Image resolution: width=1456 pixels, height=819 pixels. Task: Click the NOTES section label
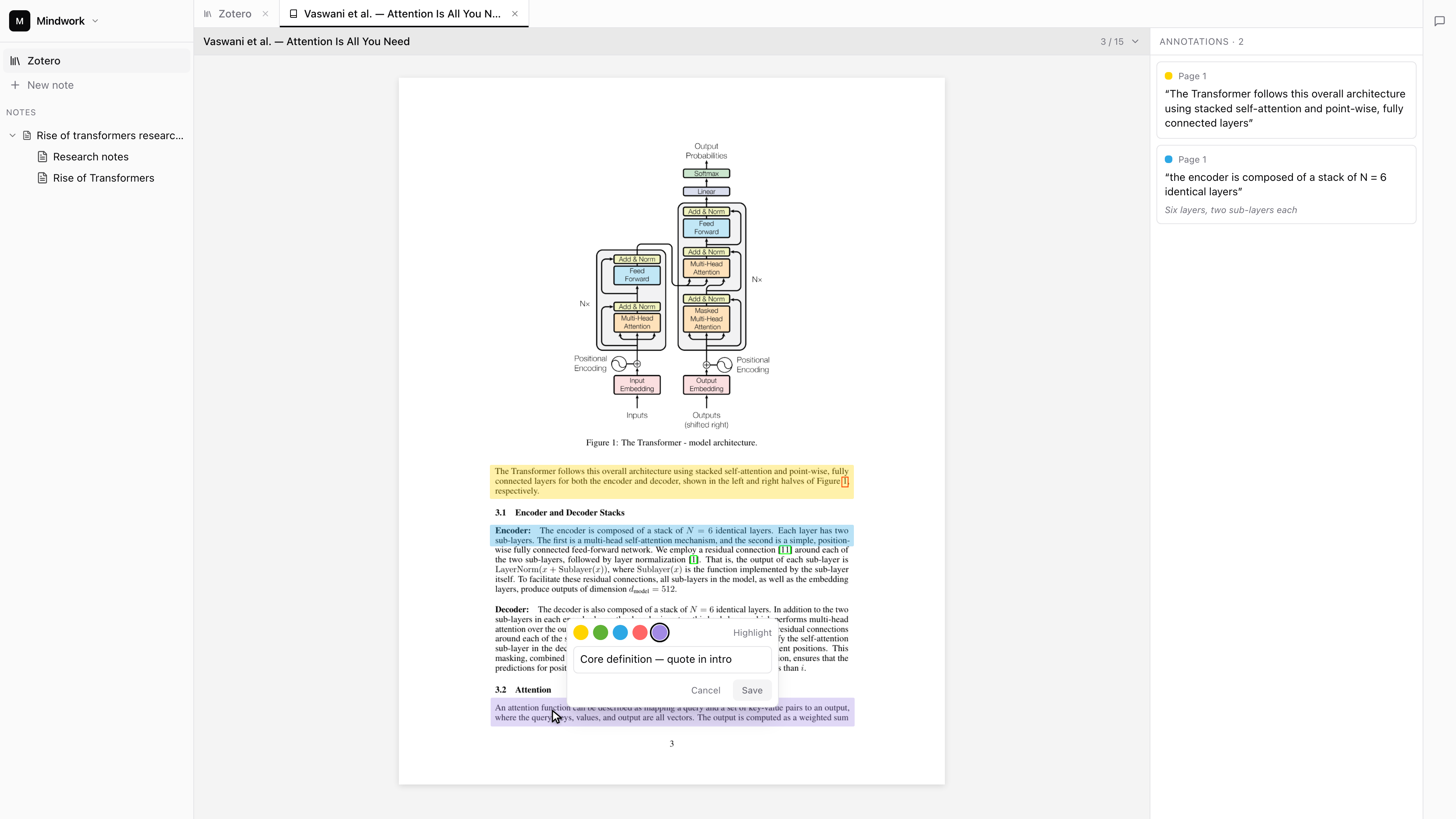pyautogui.click(x=21, y=113)
